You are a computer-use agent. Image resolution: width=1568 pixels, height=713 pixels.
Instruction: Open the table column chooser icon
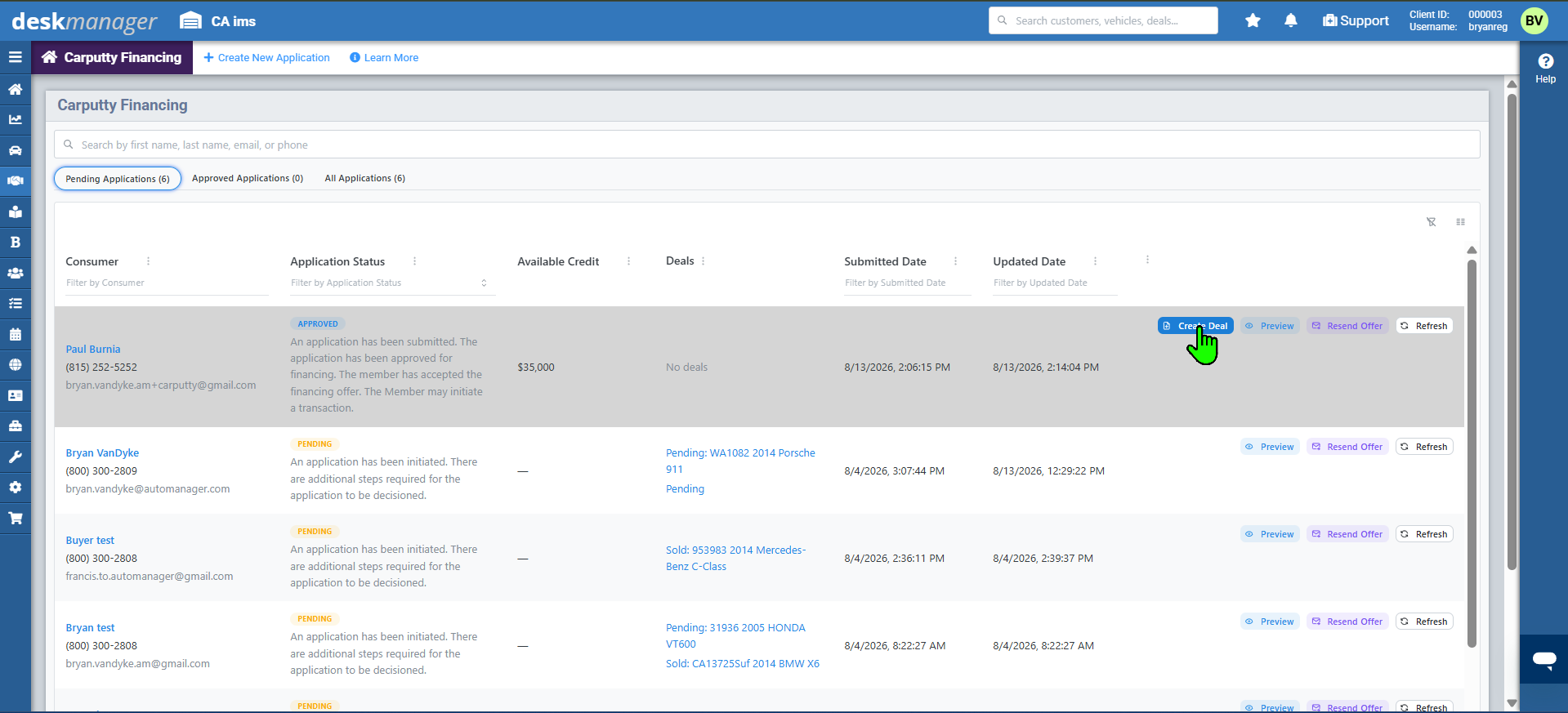(x=1461, y=222)
